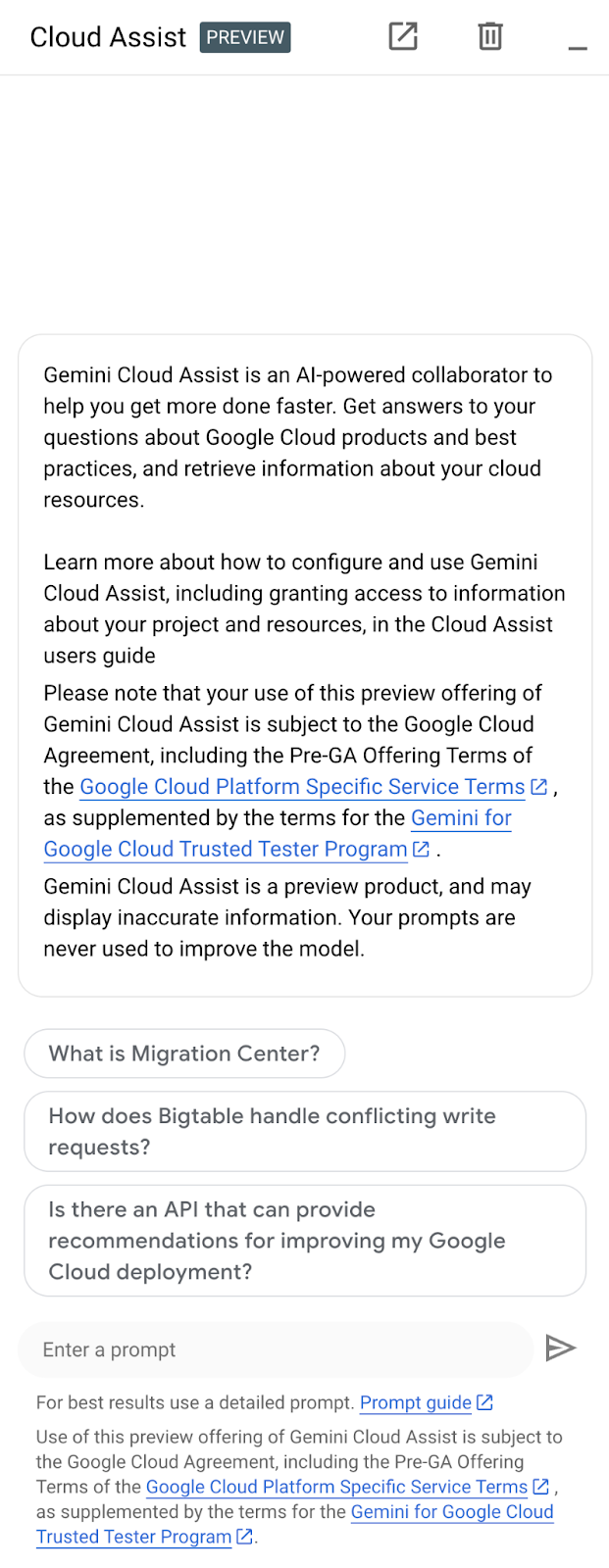Click the Cloud Assist title text
The height and width of the screenshot is (1568, 609).
click(107, 36)
